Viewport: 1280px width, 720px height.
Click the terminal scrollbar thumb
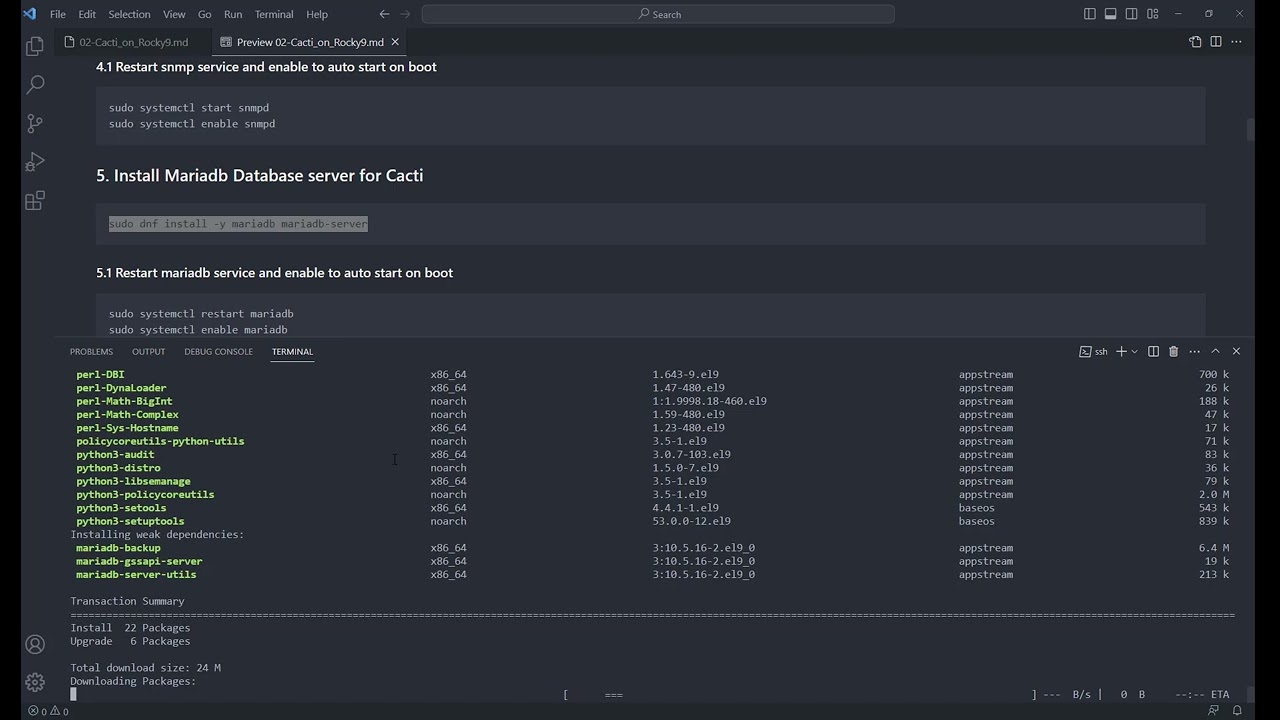(1250, 694)
